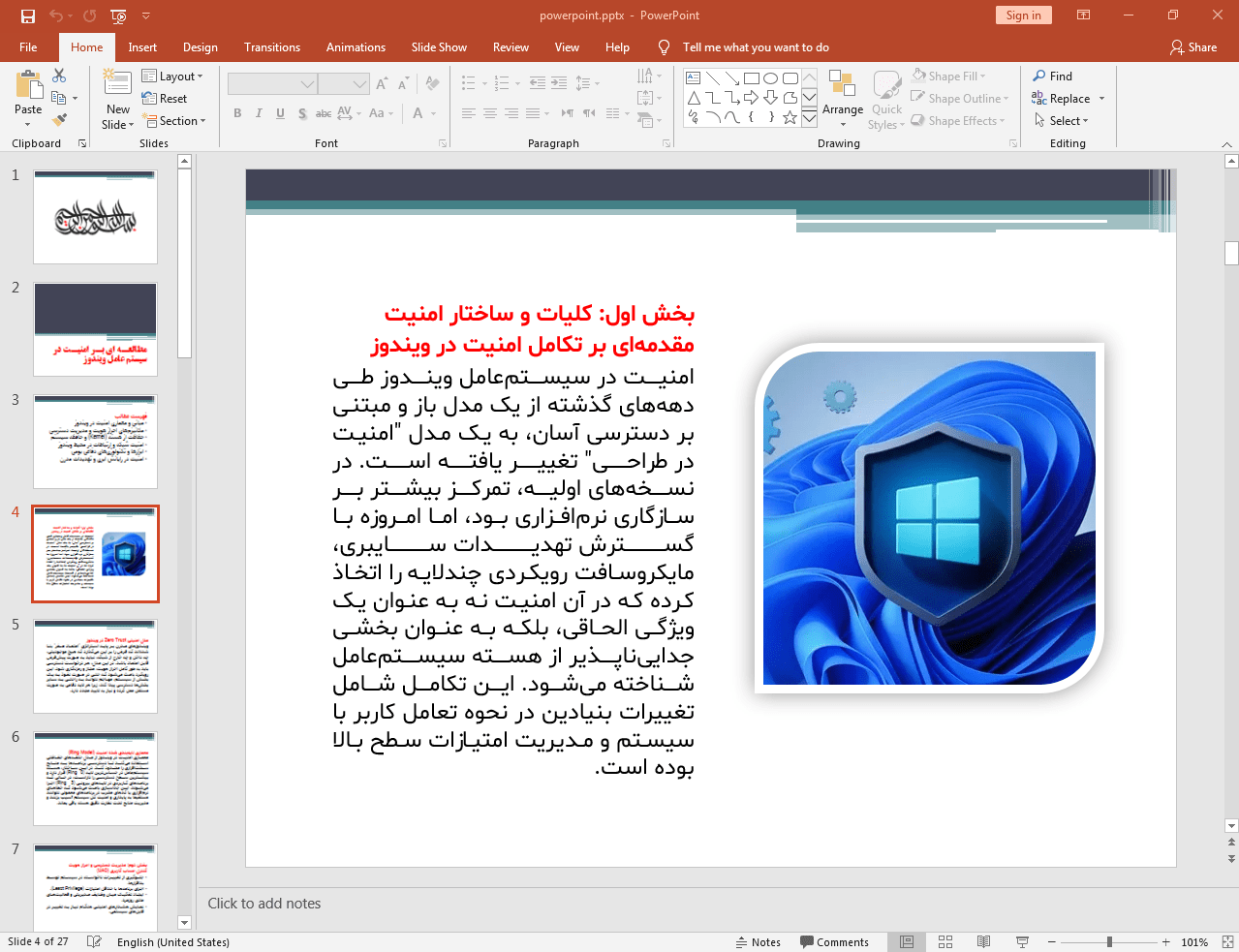Toggle Italic formatting

[259, 113]
